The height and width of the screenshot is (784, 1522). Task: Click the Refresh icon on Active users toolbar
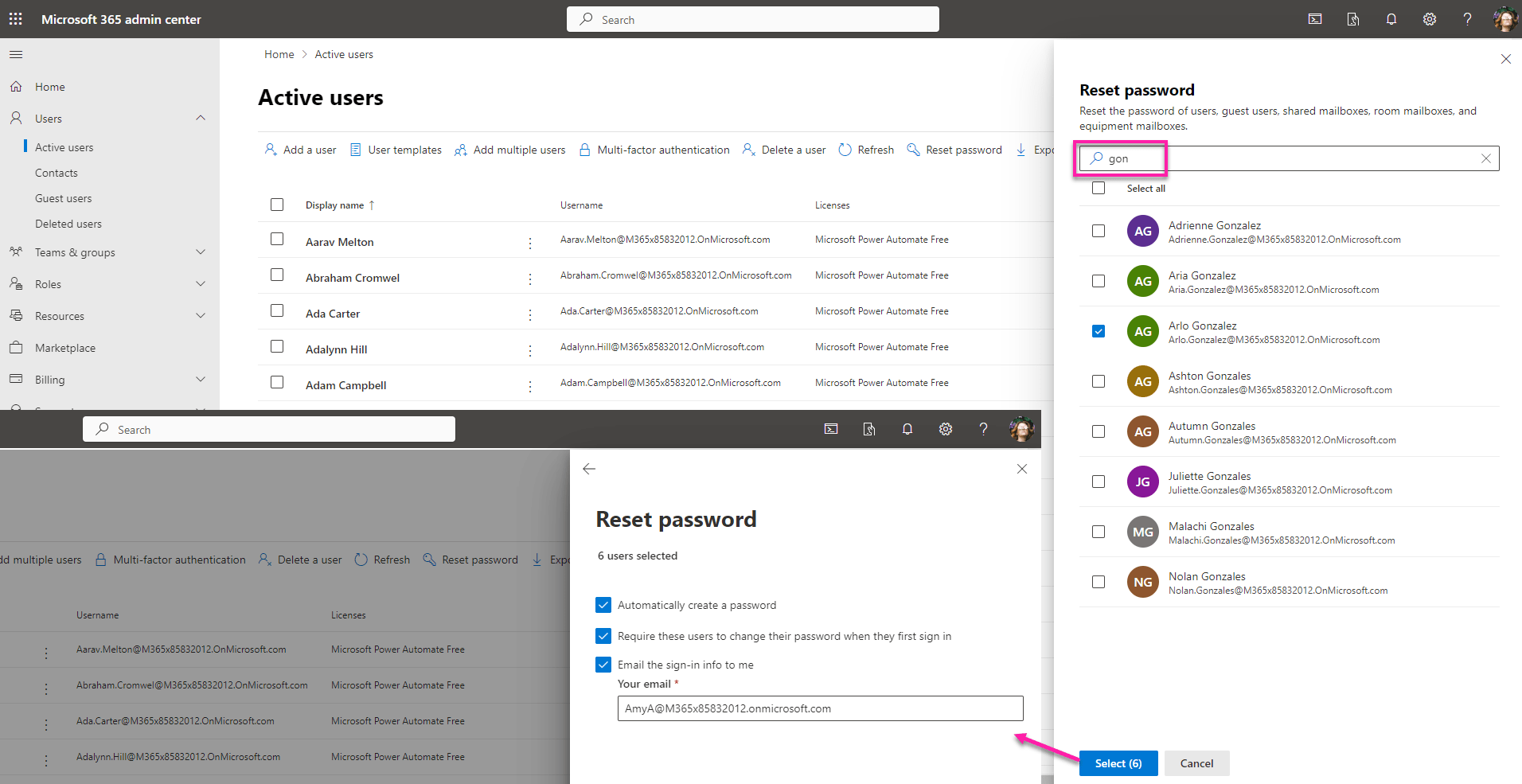844,149
